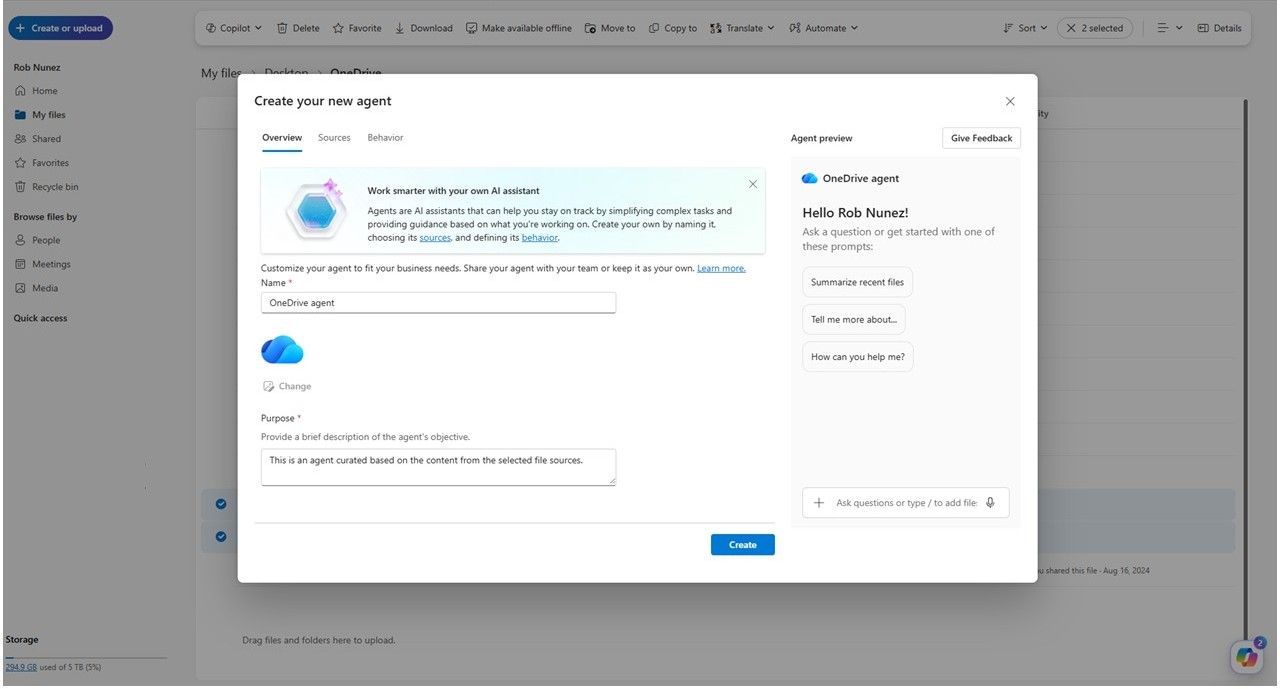This screenshot has width=1280, height=689.
Task: Switch to the Behavior tab
Action: 385,138
